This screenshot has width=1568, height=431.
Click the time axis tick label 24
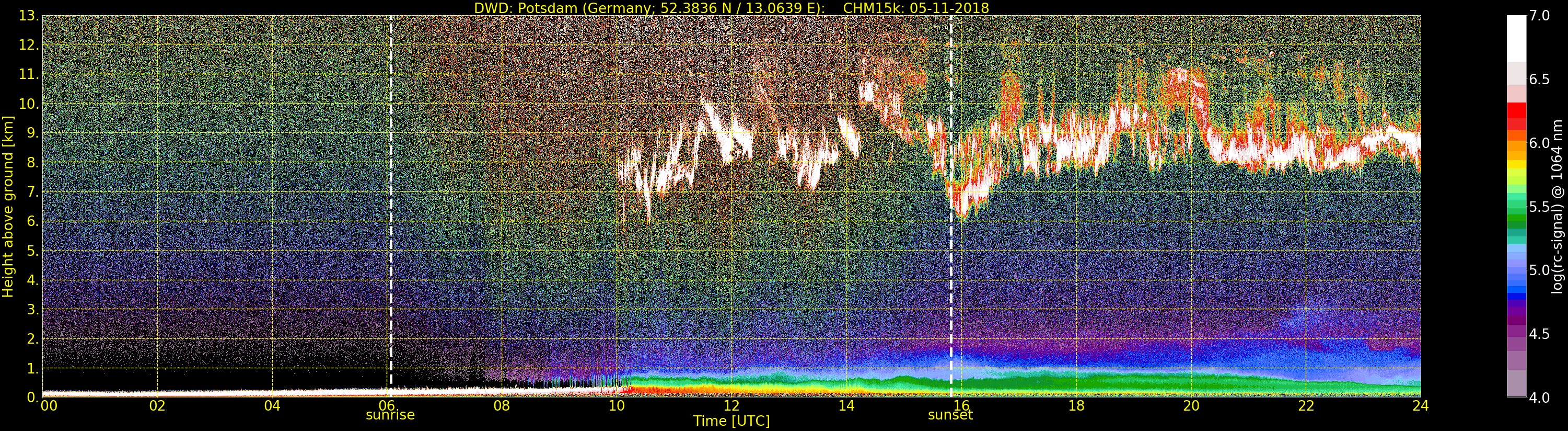point(1421,406)
